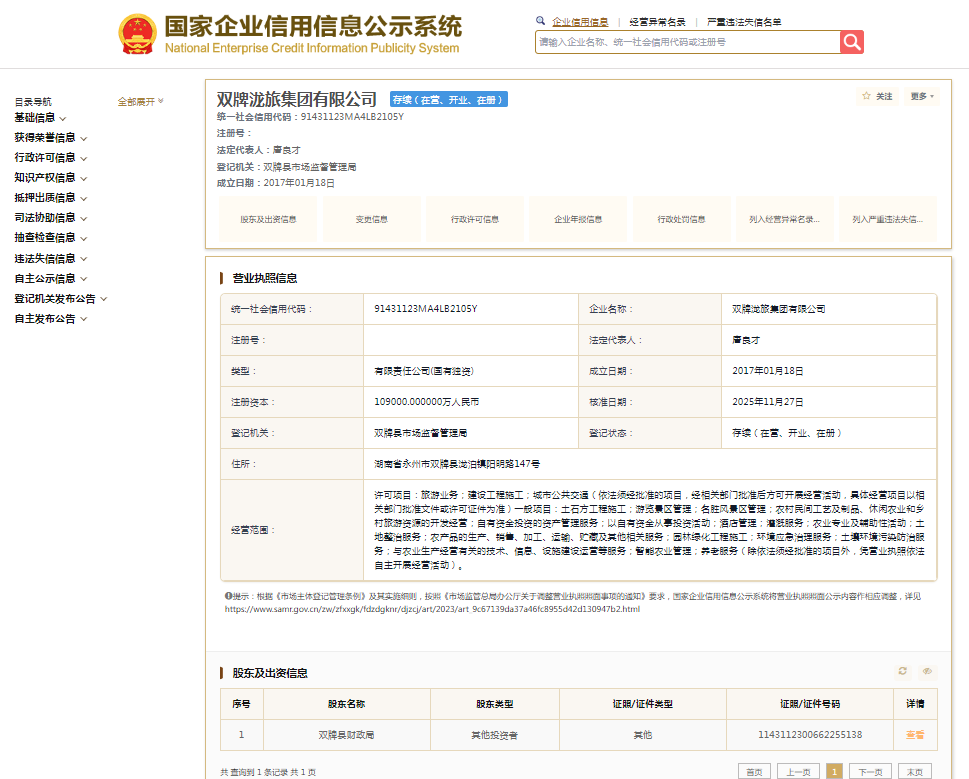Select the 严重违法失信名单 search tab
The image size is (969, 779).
click(x=744, y=22)
